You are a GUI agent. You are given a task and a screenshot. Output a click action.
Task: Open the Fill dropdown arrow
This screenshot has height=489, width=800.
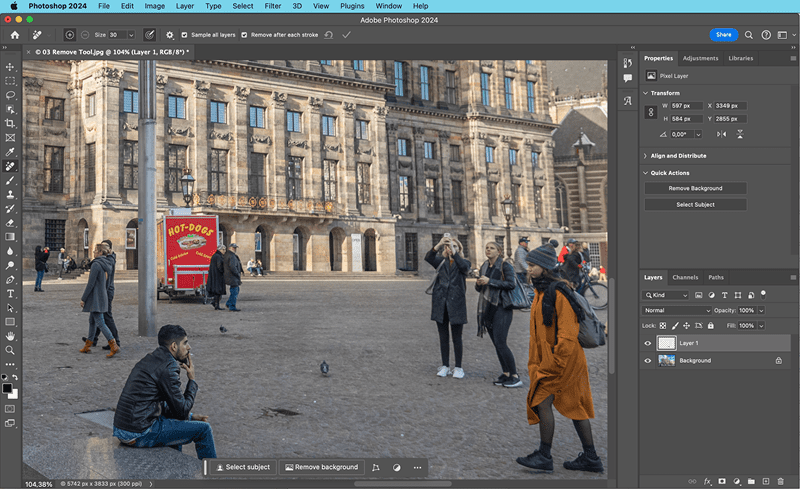click(x=761, y=326)
